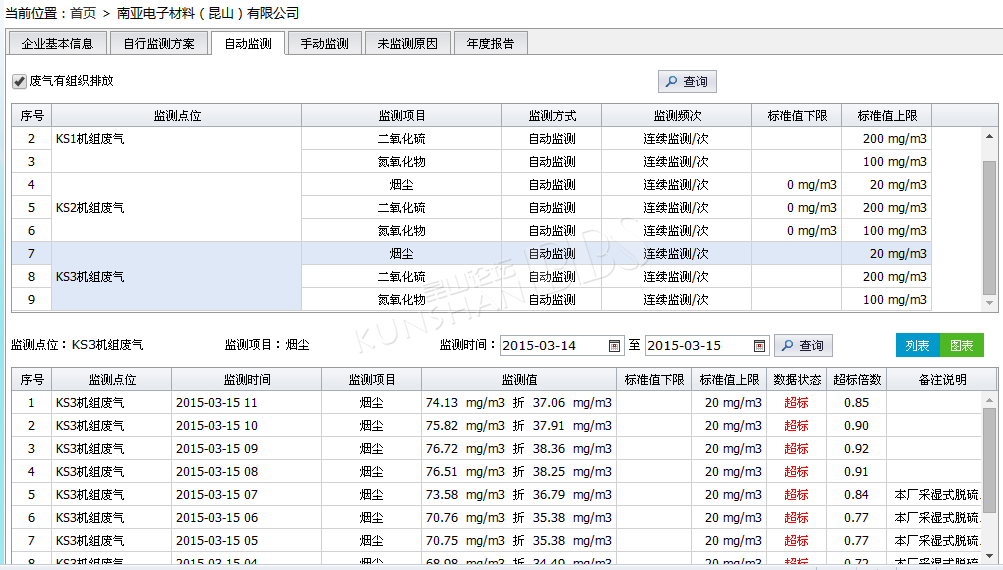Select the KS2机组废气 cell in the upper table
The width and height of the screenshot is (1003, 570).
pos(177,207)
